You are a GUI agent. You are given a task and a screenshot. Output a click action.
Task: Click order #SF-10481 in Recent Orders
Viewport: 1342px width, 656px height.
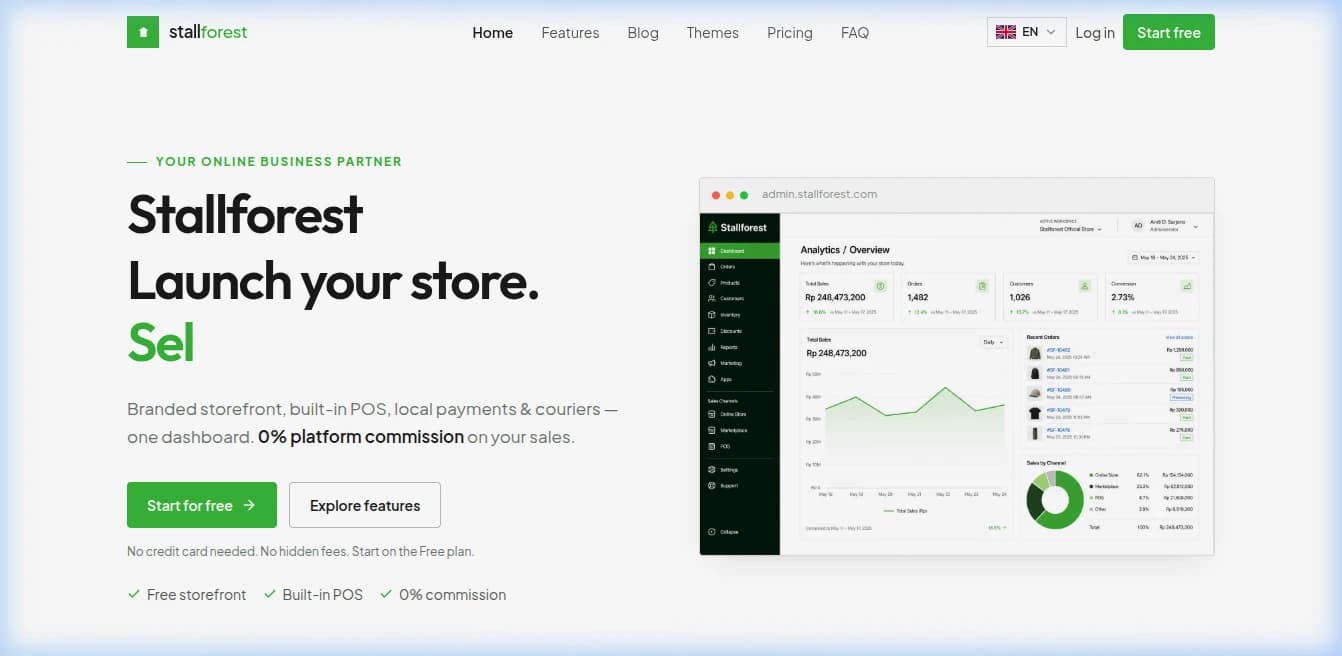1058,370
